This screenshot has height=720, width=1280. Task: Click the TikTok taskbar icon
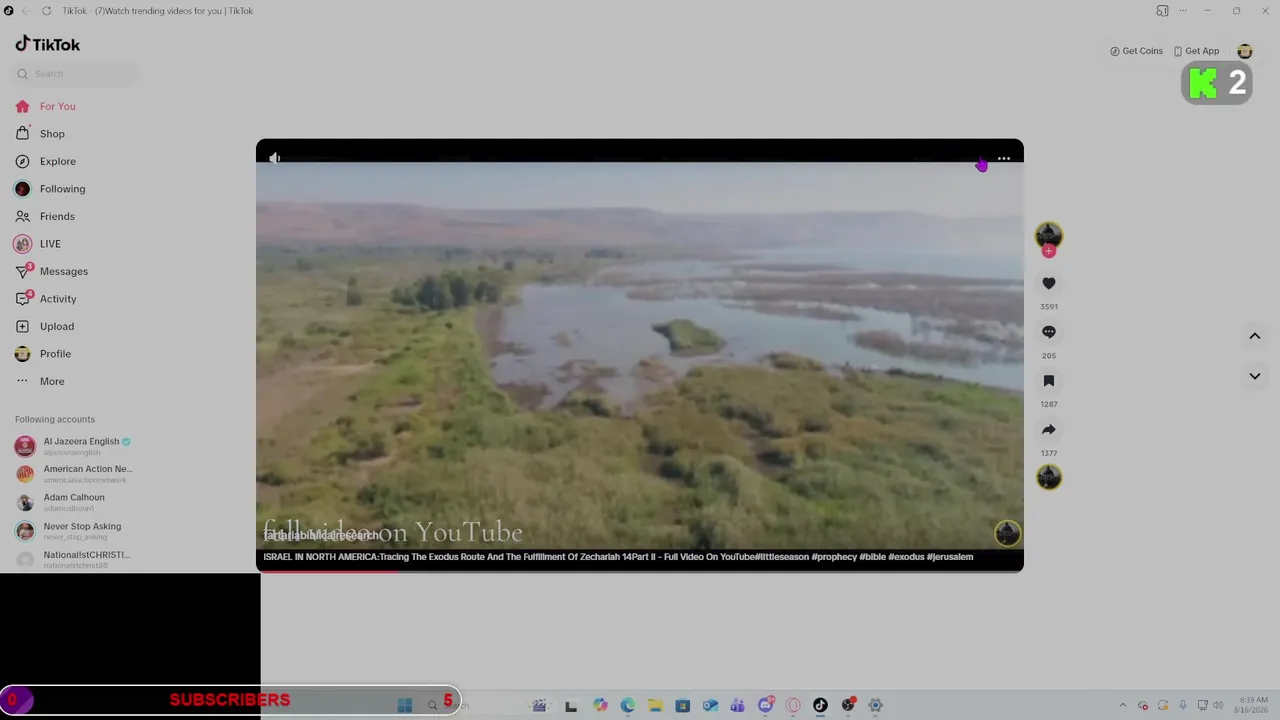coord(820,705)
